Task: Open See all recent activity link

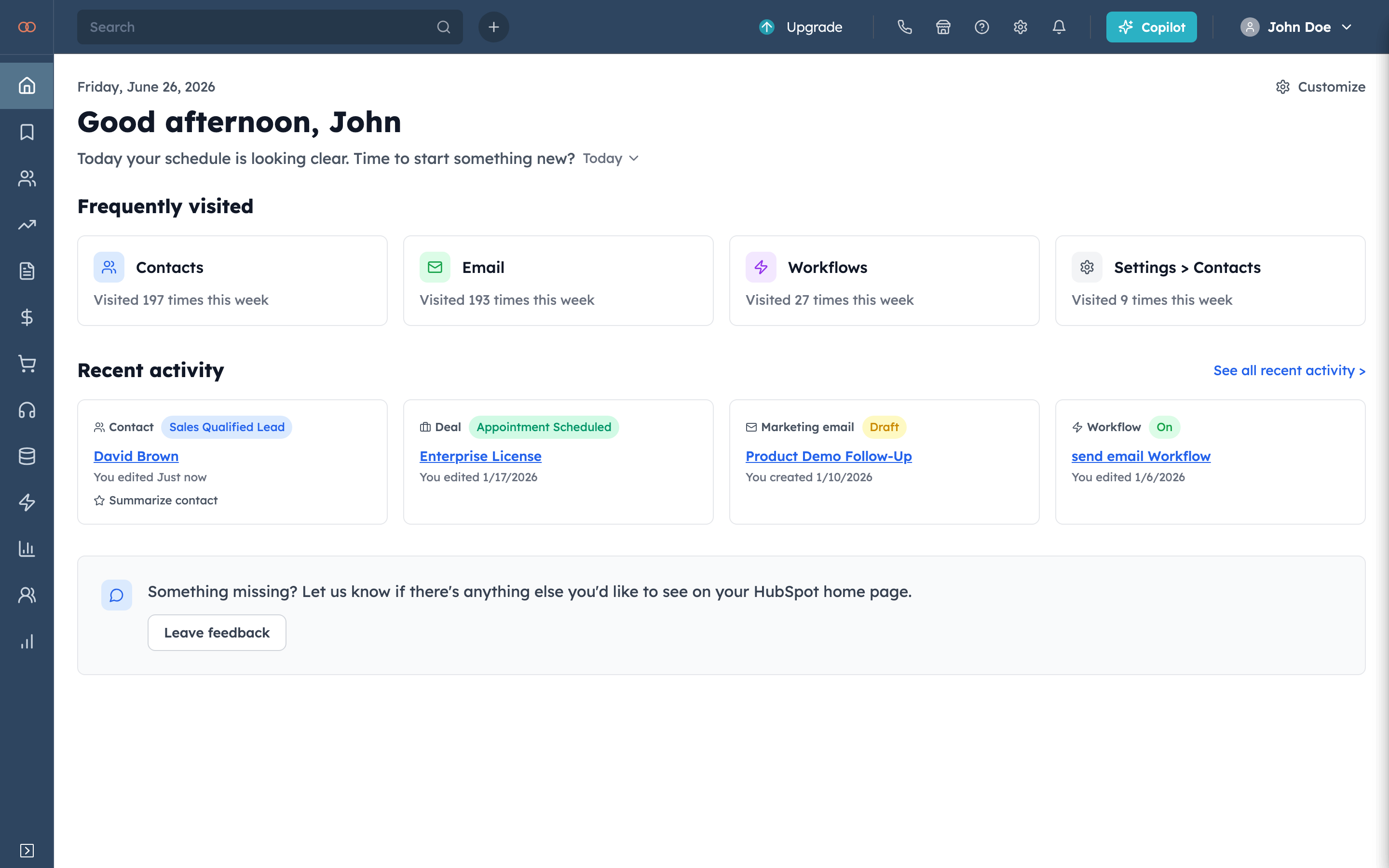Action: pos(1289,371)
